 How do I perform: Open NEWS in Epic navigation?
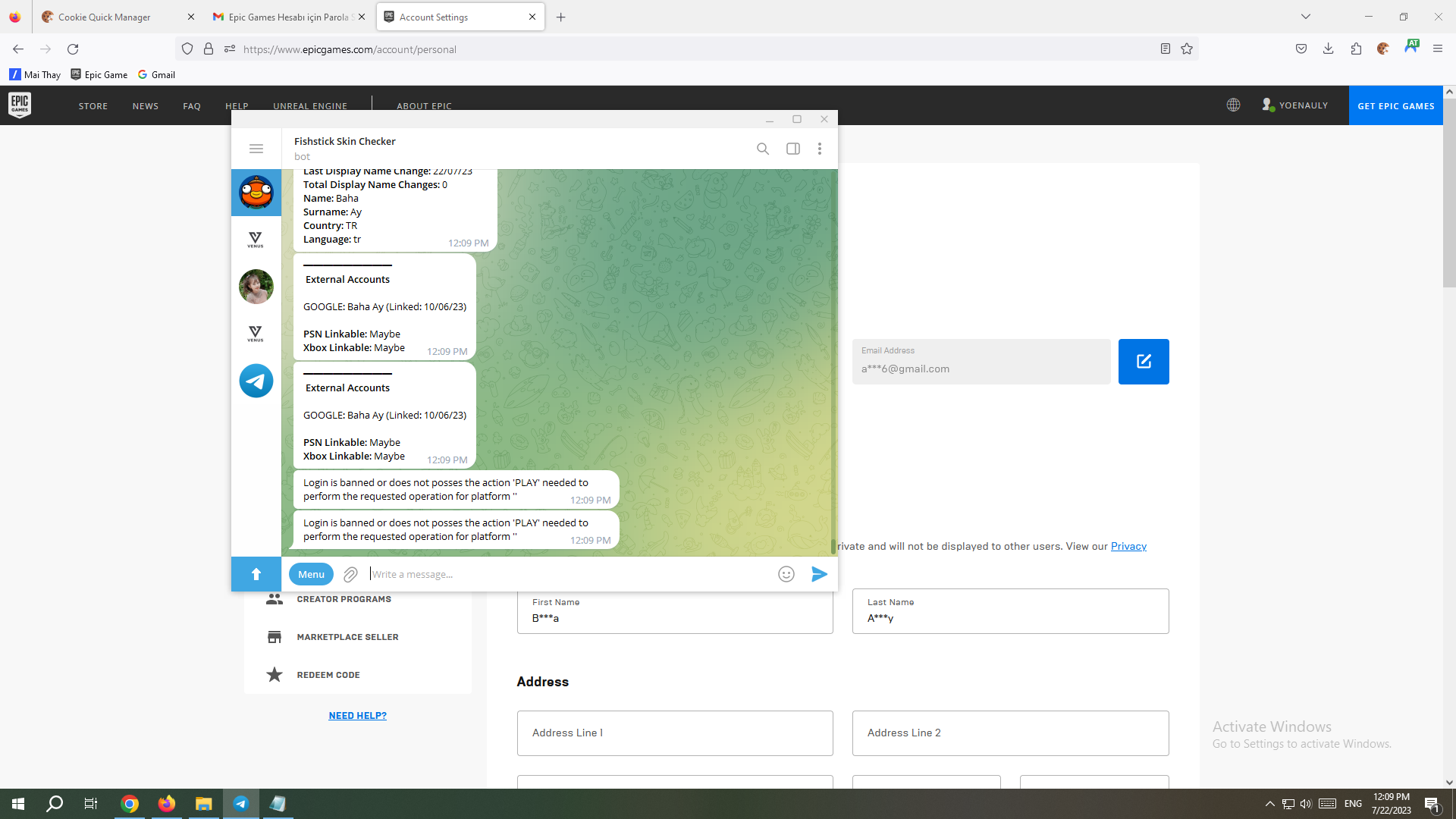[x=146, y=106]
